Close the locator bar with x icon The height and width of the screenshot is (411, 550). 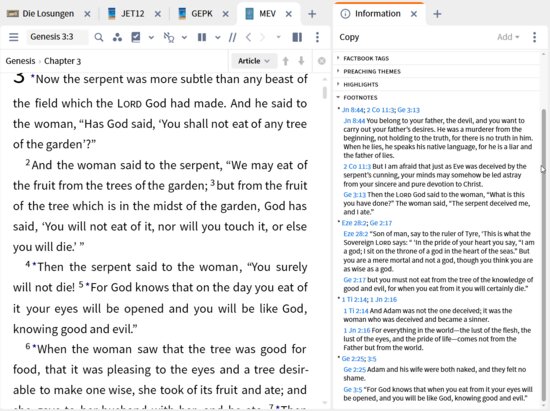click(321, 61)
